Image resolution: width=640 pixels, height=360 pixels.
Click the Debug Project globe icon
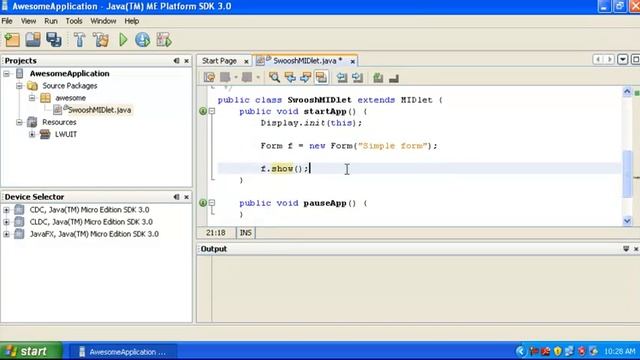tap(142, 40)
